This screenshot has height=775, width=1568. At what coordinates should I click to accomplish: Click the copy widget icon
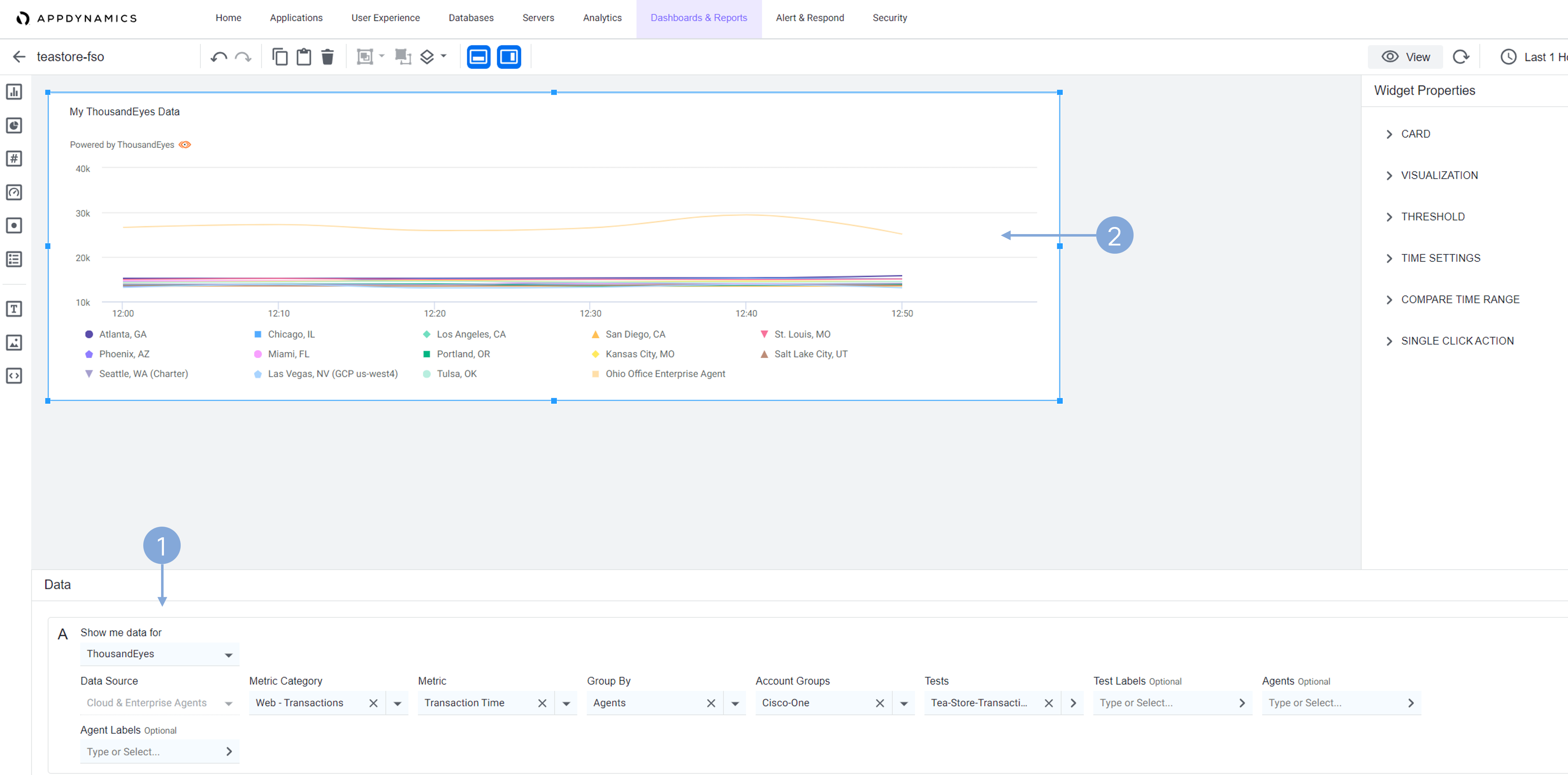(279, 57)
